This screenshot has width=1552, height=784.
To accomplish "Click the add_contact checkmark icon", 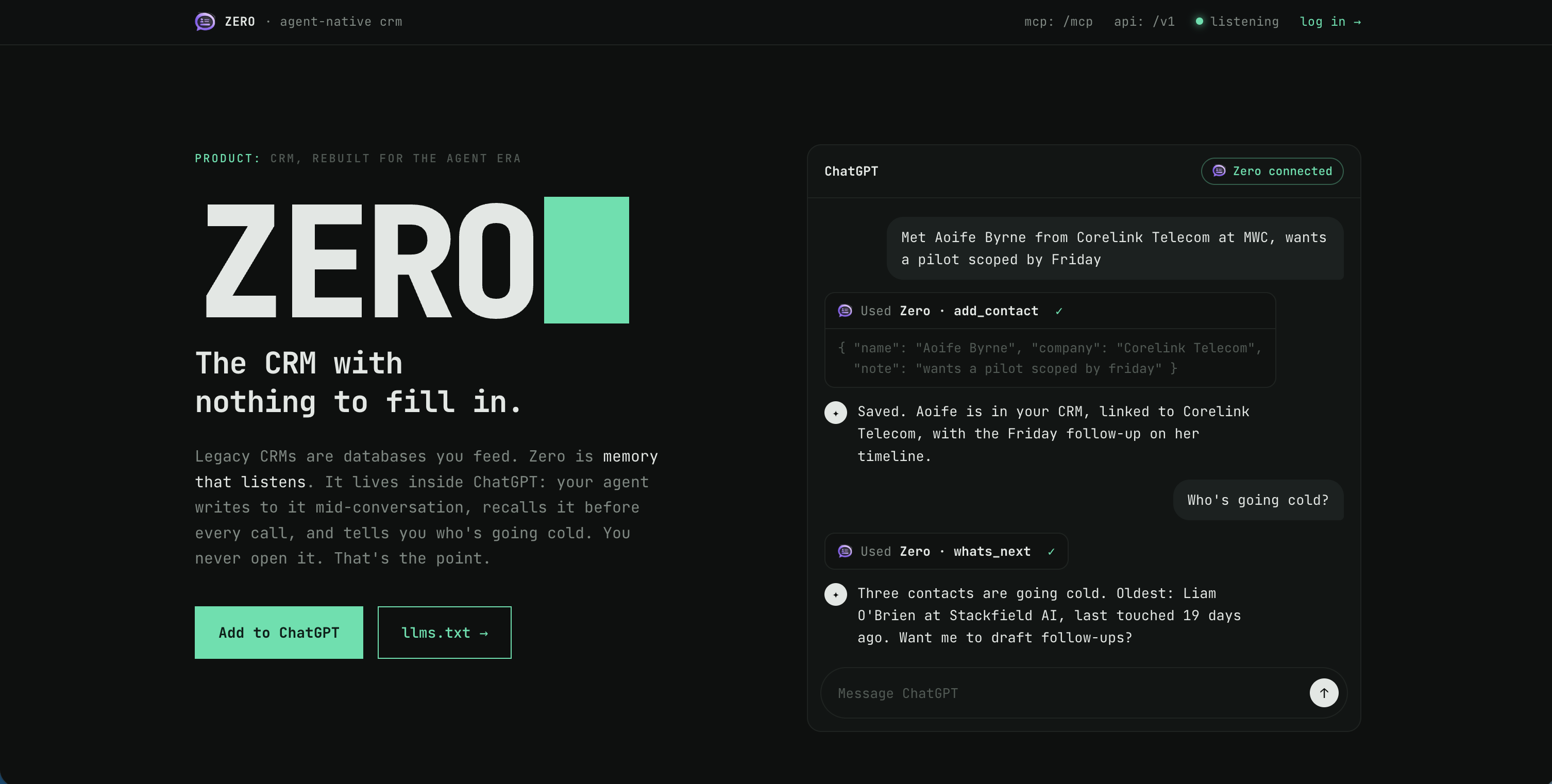I will pos(1058,311).
